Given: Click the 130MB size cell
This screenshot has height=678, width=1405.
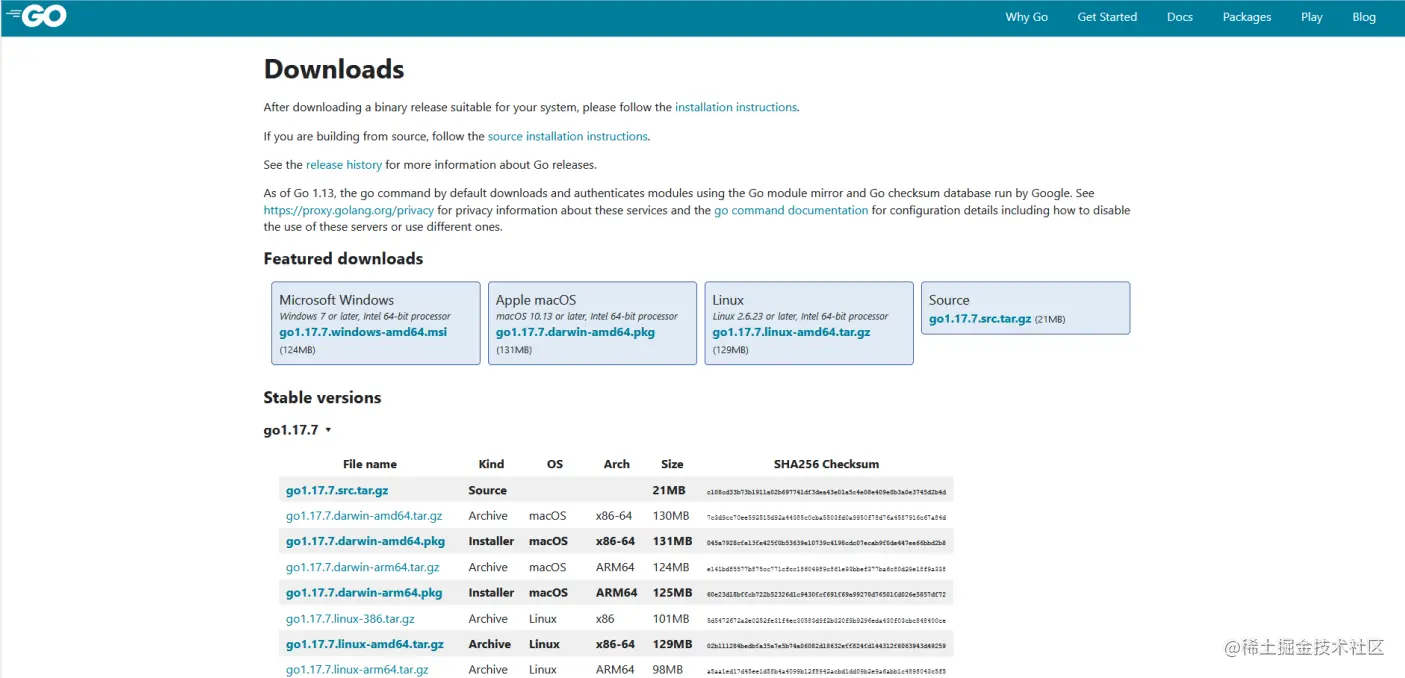Looking at the screenshot, I should (671, 516).
